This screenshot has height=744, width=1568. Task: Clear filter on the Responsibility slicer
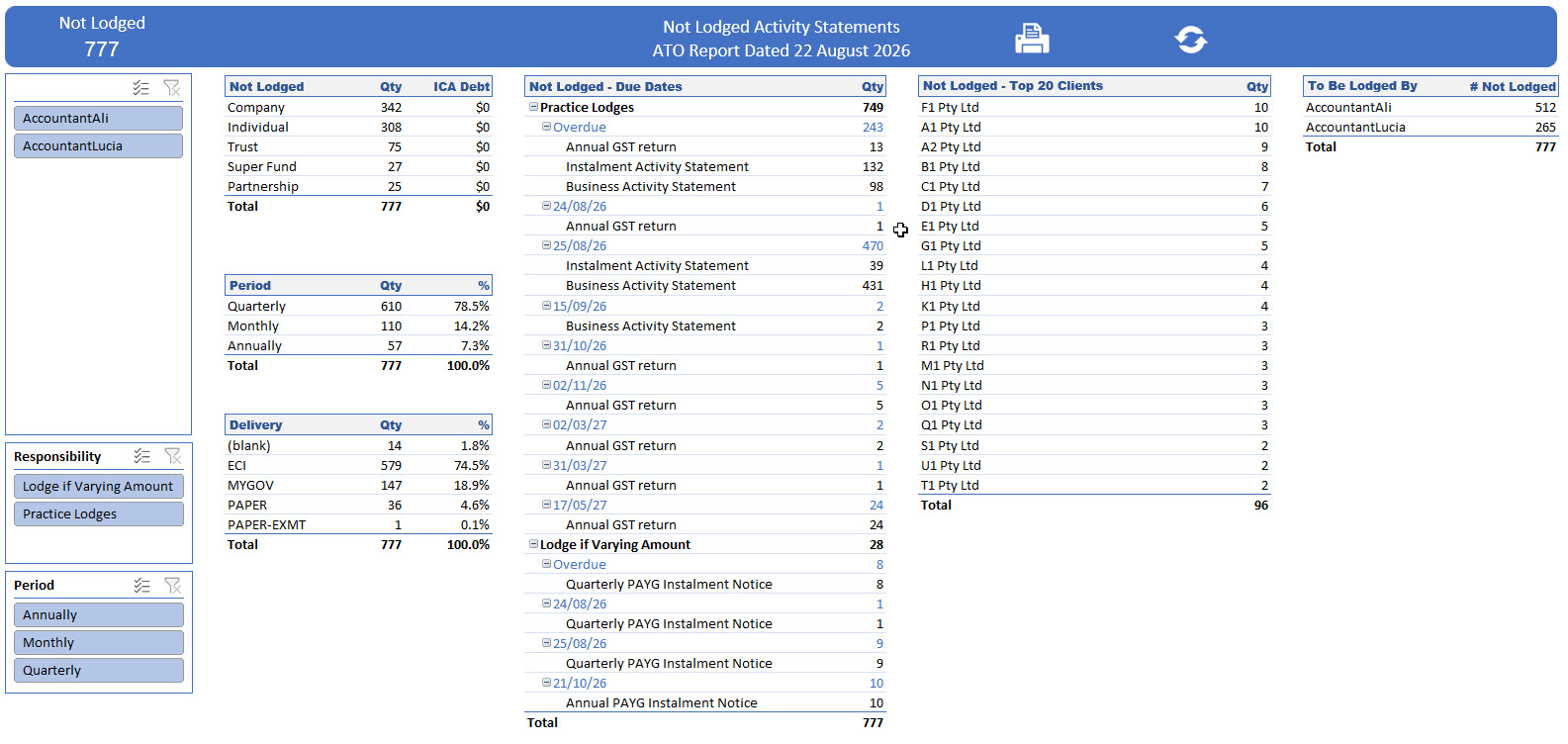[x=173, y=456]
